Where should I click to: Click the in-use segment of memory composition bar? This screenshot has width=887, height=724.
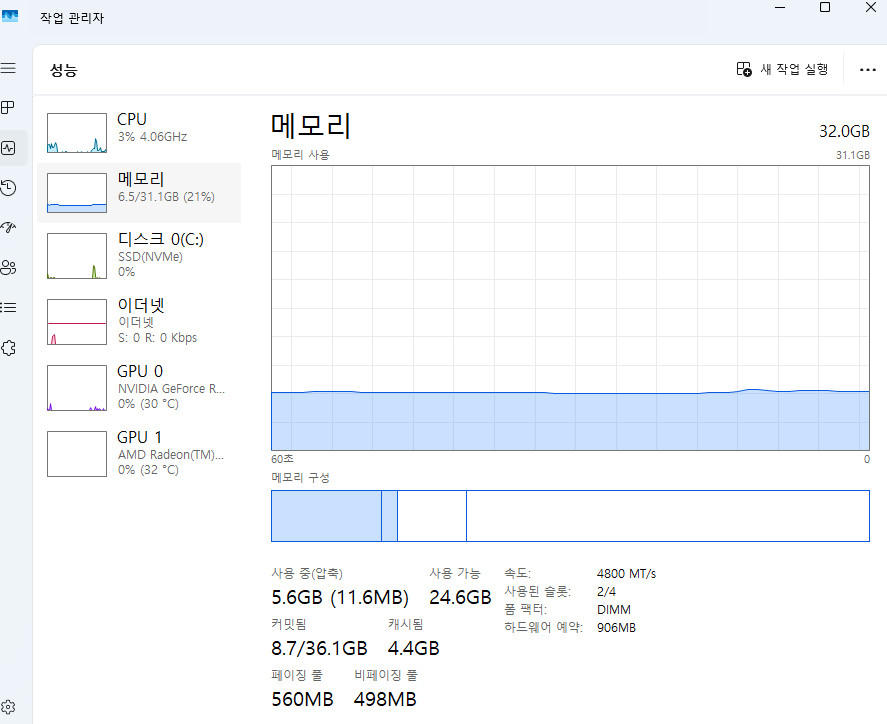pyautogui.click(x=326, y=516)
